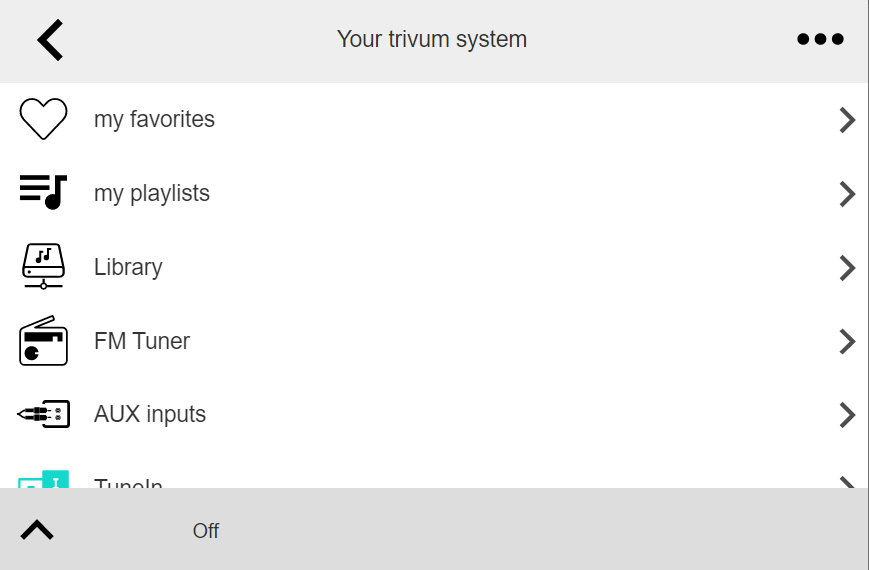869x570 pixels.
Task: Click the back arrow icon
Action: click(x=50, y=40)
